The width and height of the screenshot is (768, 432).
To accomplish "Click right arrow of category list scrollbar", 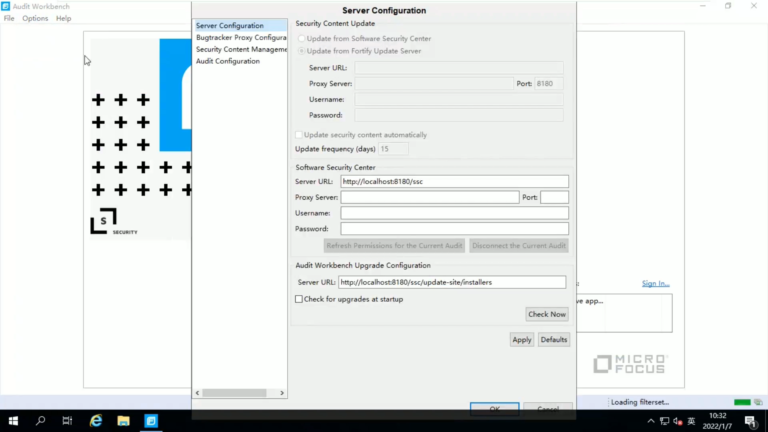I will coord(282,393).
